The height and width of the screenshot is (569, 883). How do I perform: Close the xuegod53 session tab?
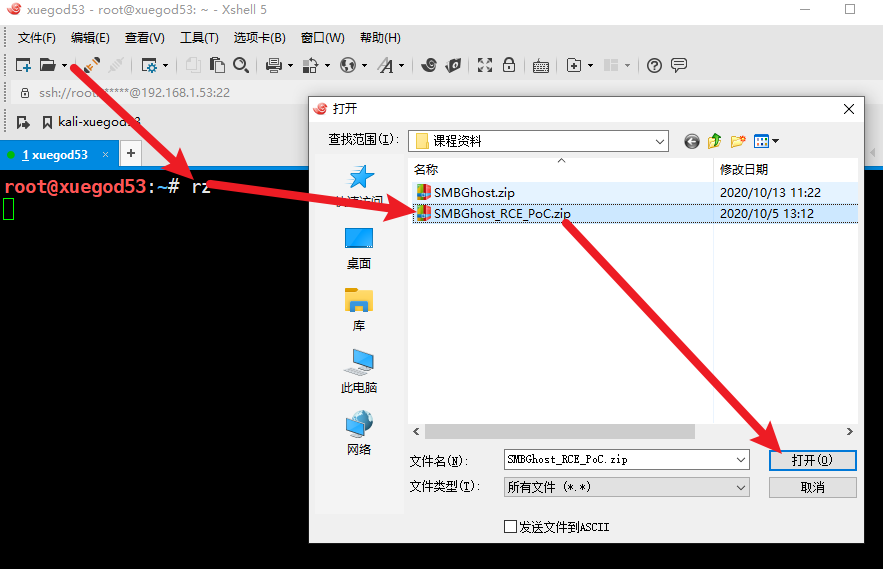point(105,154)
